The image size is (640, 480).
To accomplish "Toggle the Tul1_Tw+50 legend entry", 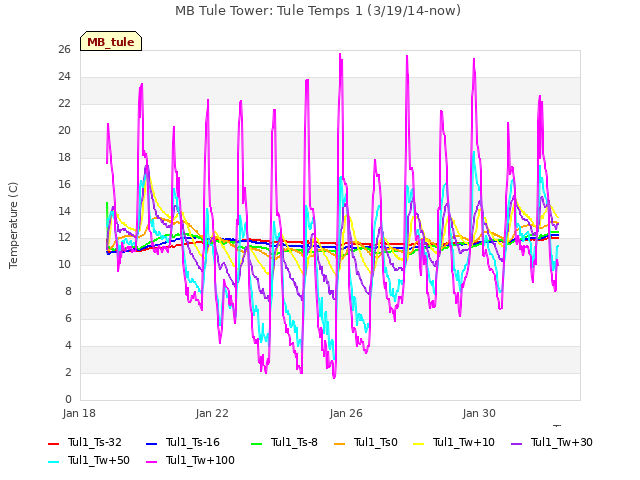I will point(89,460).
